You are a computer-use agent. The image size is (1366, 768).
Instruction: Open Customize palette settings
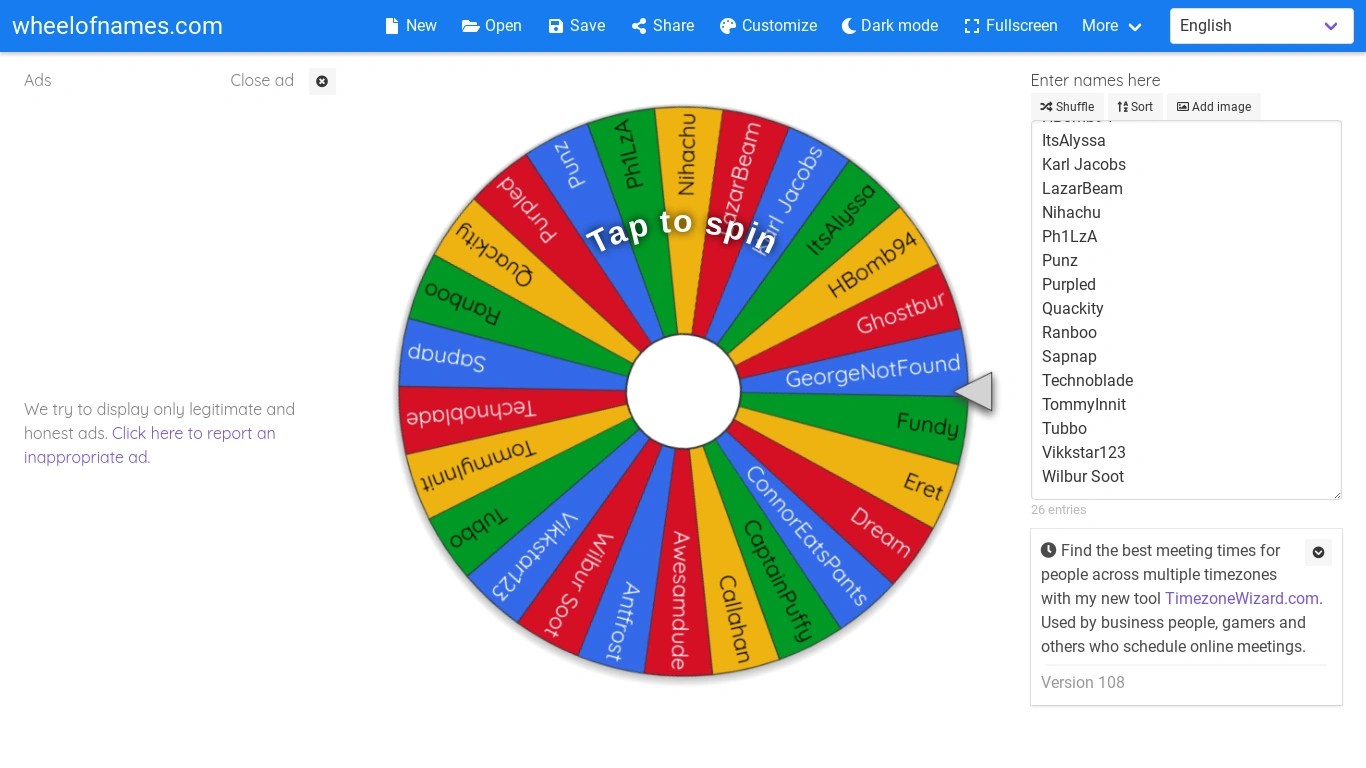[768, 26]
